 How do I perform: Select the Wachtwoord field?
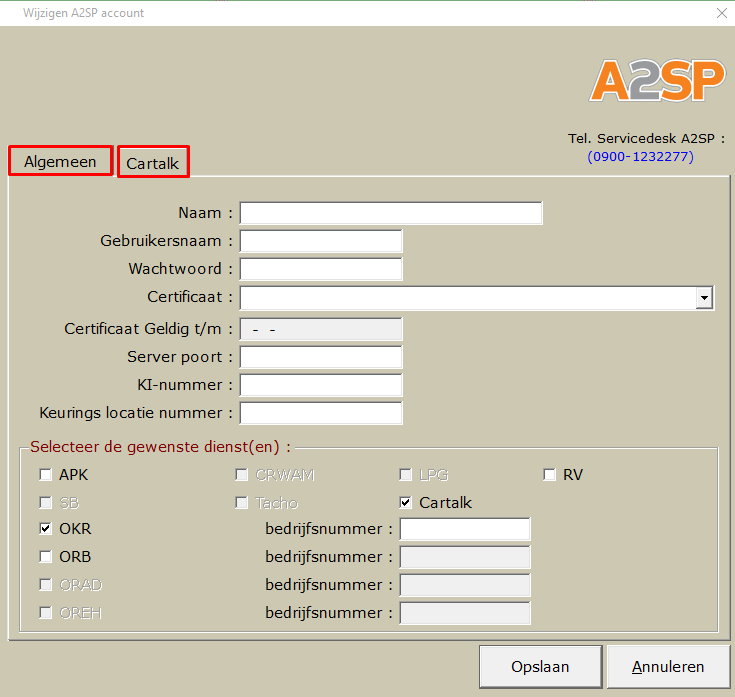click(321, 269)
